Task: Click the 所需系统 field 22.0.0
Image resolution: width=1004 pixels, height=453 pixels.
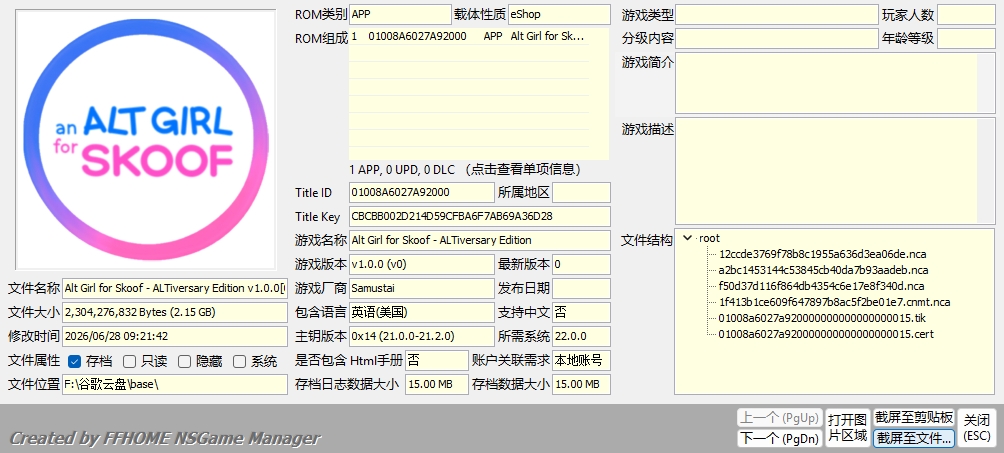Action: [581, 336]
